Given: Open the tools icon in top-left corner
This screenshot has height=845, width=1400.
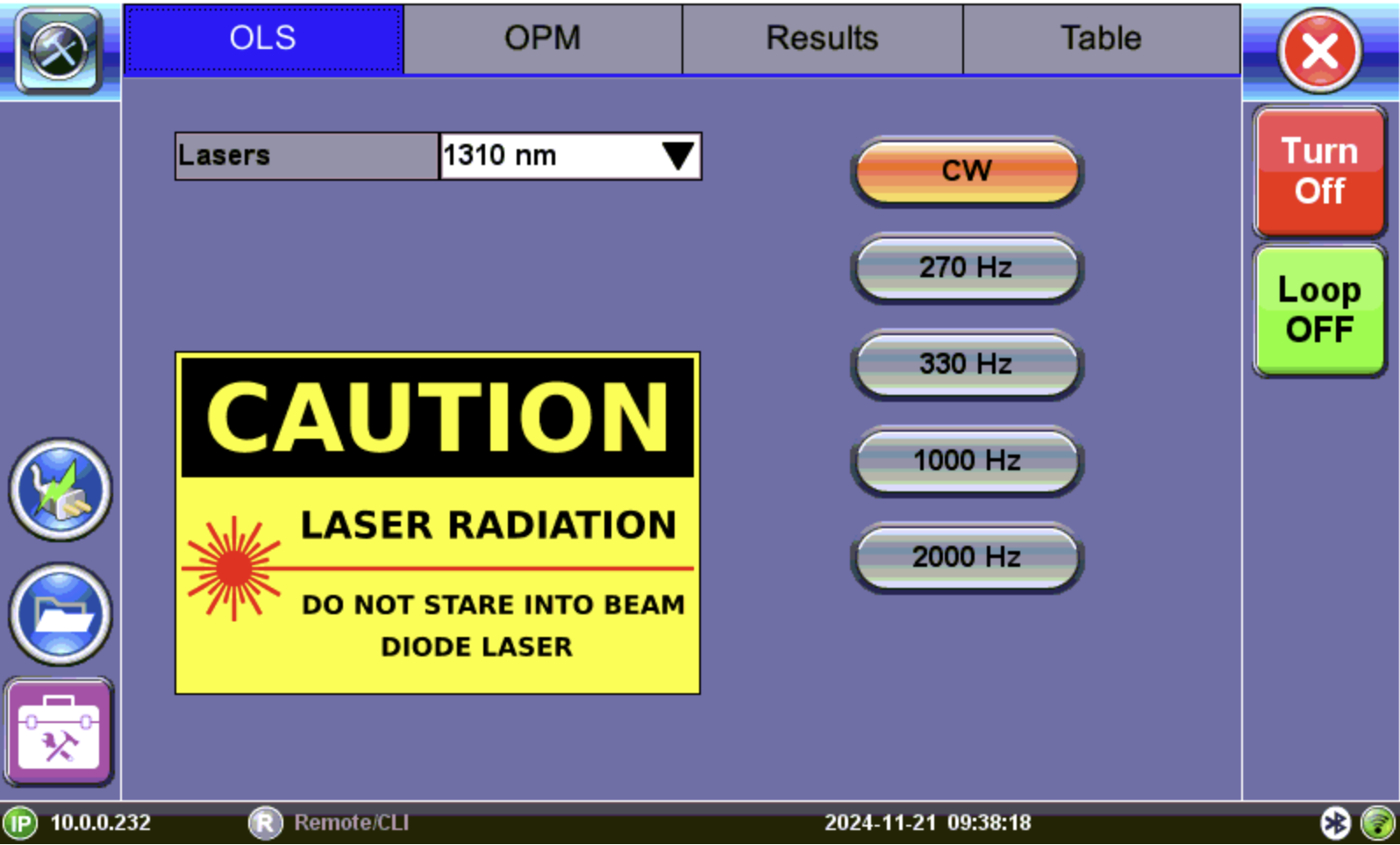Looking at the screenshot, I should click(59, 50).
